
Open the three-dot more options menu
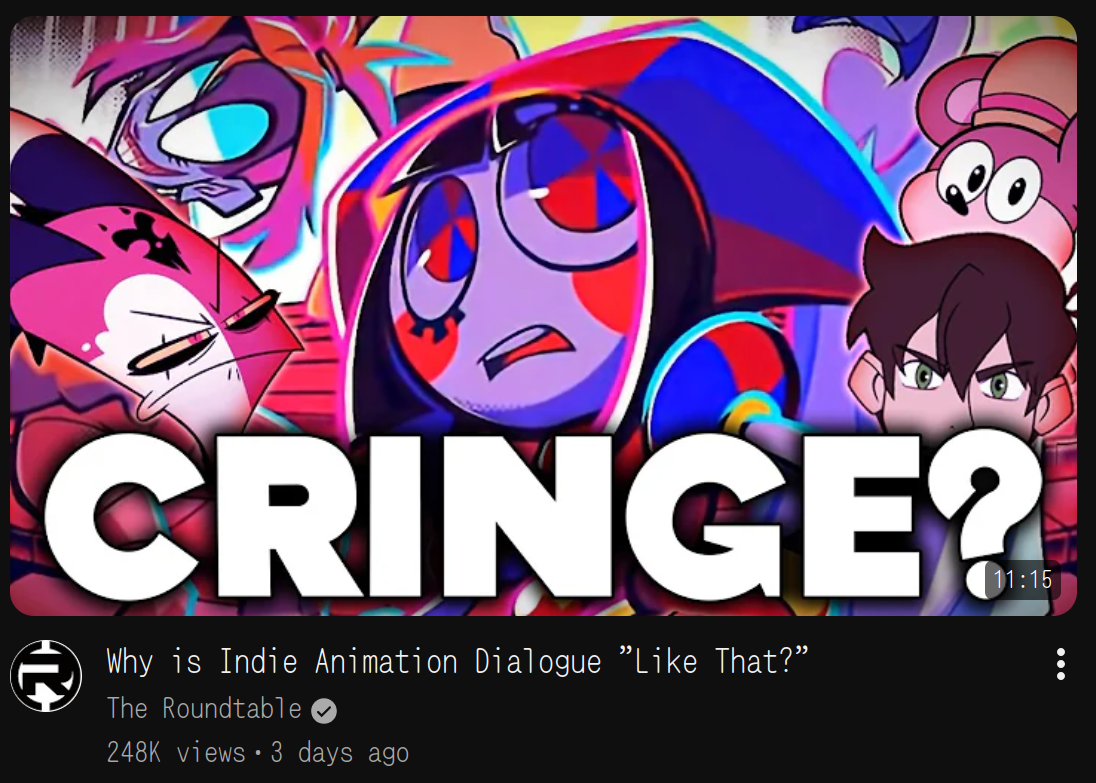pos(1060,663)
